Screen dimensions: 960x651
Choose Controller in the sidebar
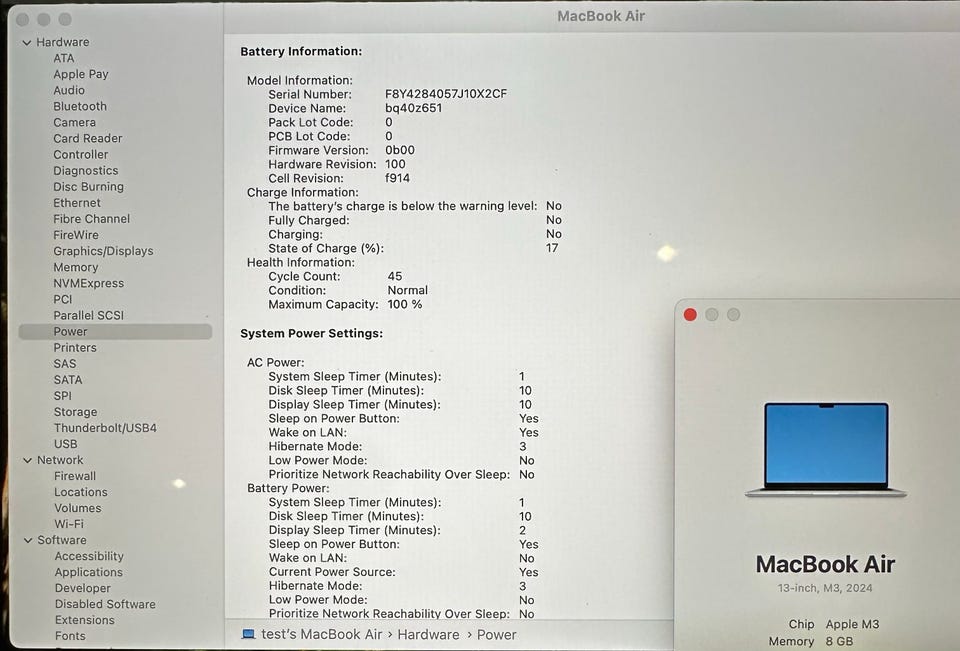pos(80,154)
